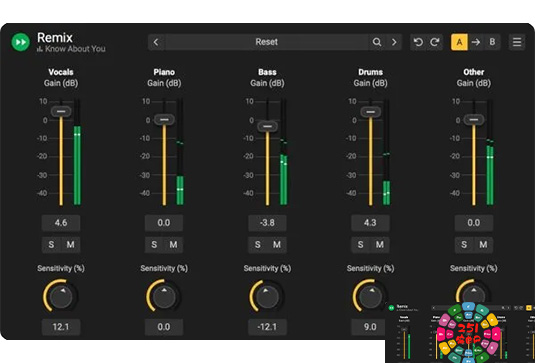
Task: Click Bass sensitivity value -12.1
Action: pos(268,327)
